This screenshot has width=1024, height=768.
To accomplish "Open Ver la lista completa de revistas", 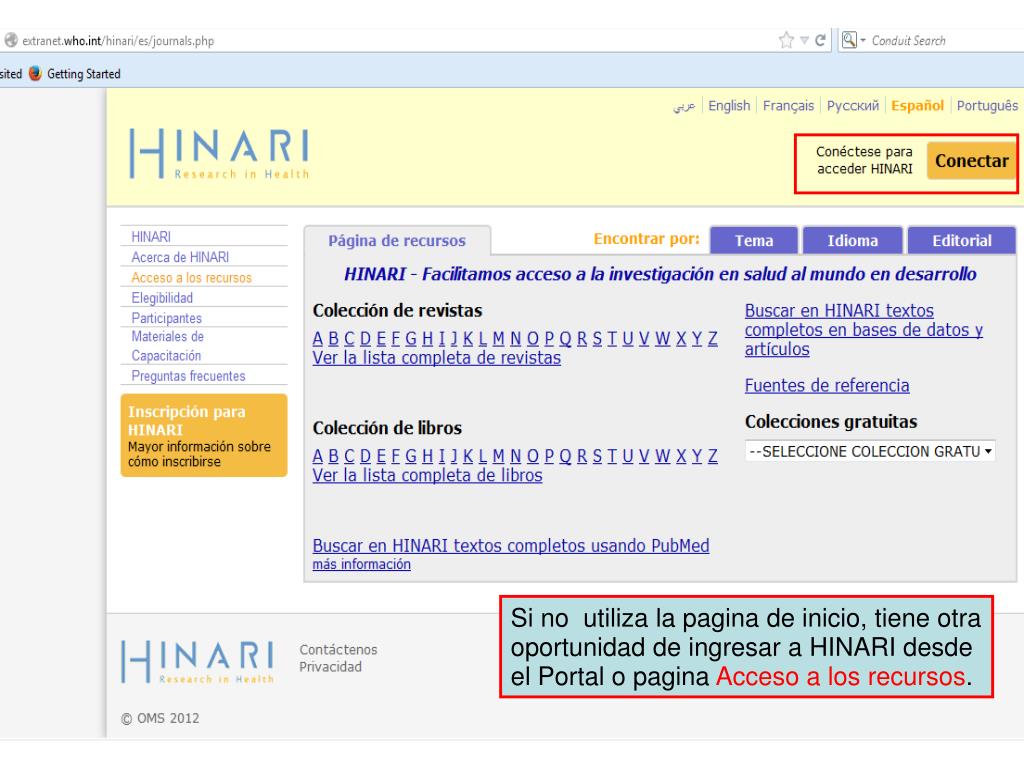I will pos(437,358).
